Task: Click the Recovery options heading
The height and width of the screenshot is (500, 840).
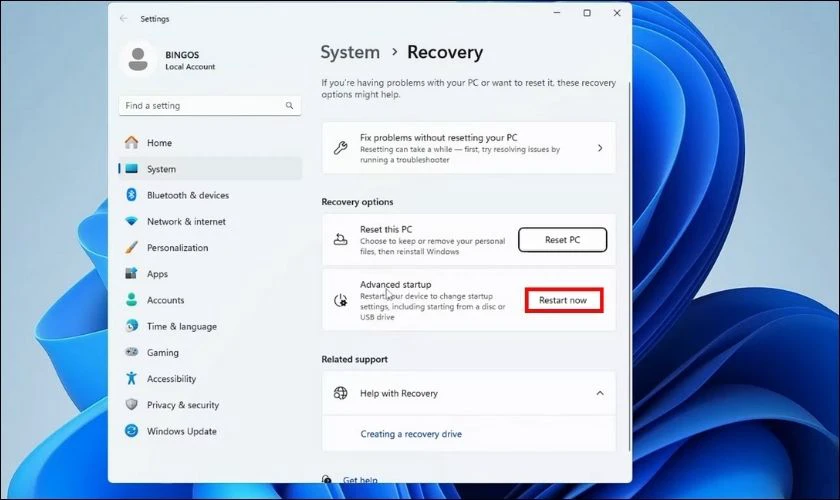Action: [357, 202]
